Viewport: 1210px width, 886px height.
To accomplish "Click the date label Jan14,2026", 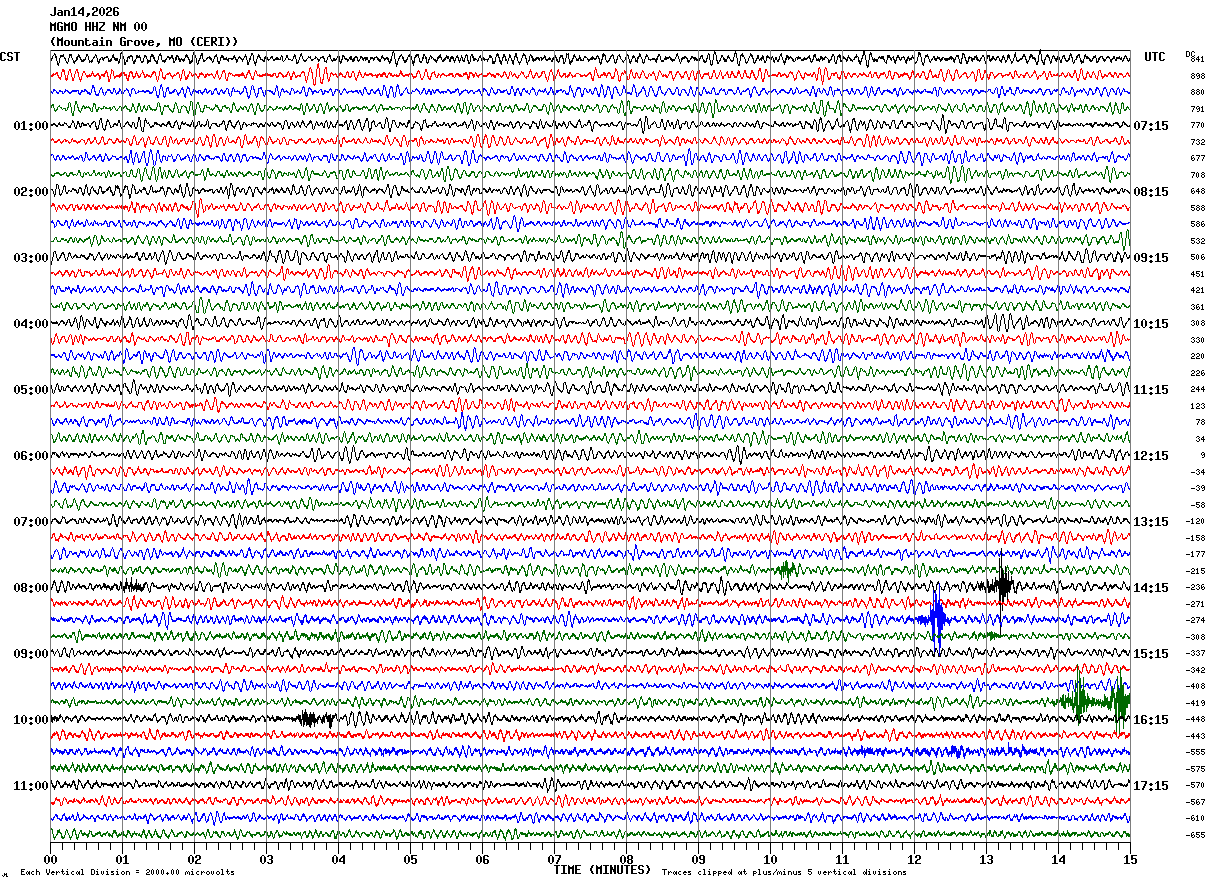I will (84, 12).
